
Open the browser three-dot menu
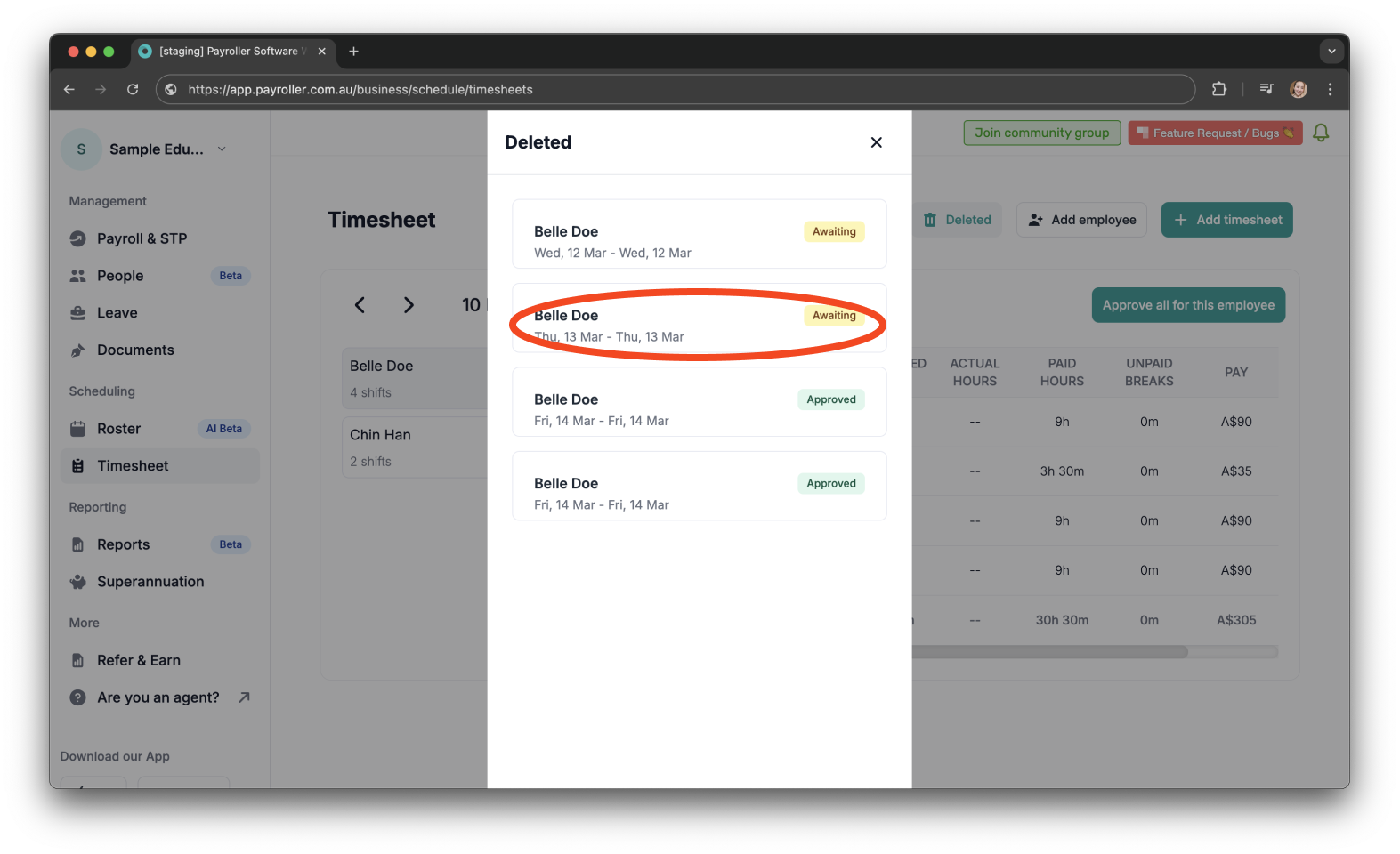pyautogui.click(x=1330, y=89)
